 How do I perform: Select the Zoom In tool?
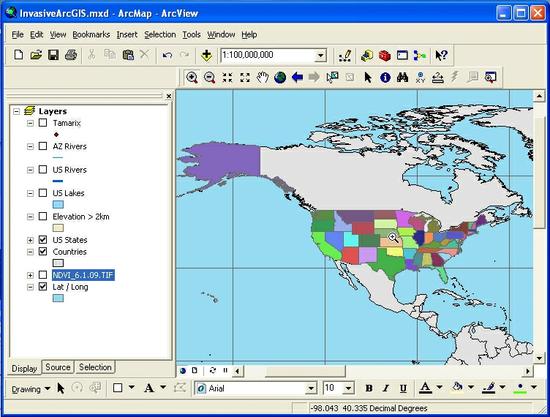click(192, 77)
